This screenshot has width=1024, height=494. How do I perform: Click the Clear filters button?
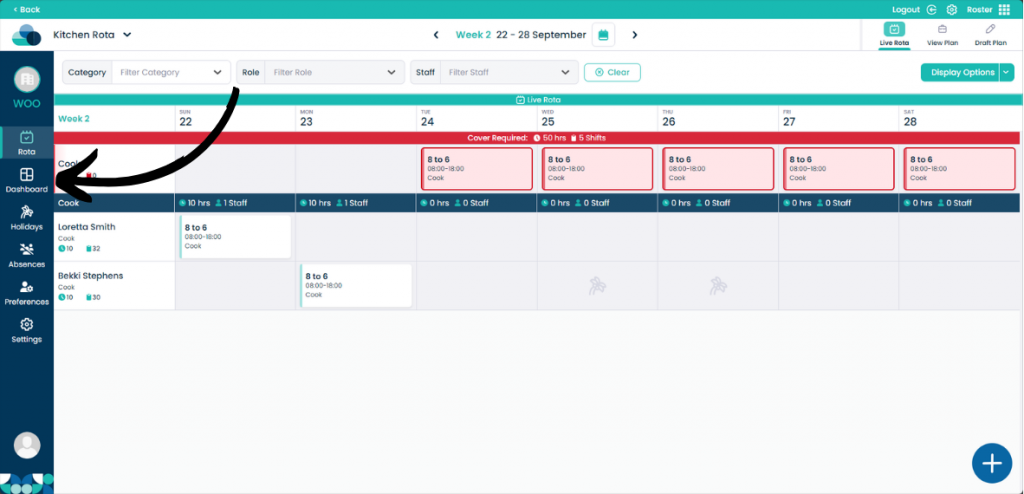(x=612, y=73)
